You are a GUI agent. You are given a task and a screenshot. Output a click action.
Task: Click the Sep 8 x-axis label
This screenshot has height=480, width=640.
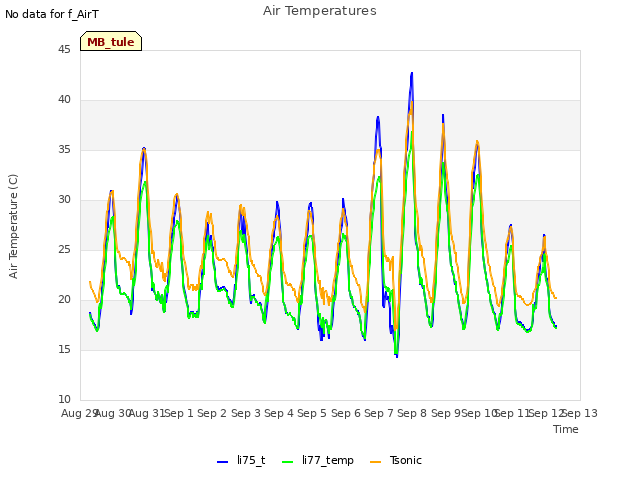coord(412,413)
